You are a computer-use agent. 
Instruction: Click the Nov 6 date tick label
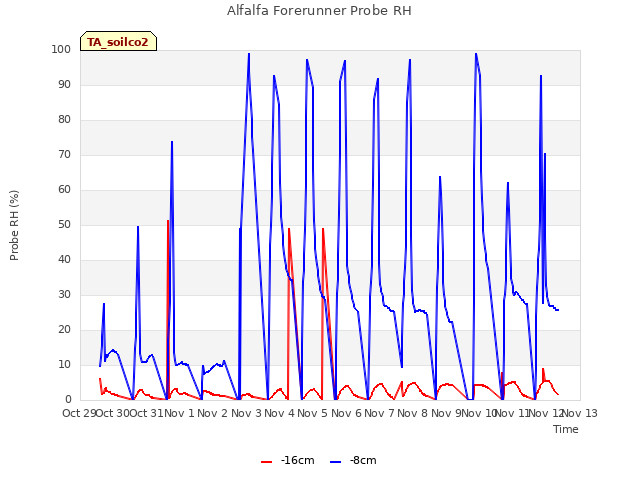point(346,413)
